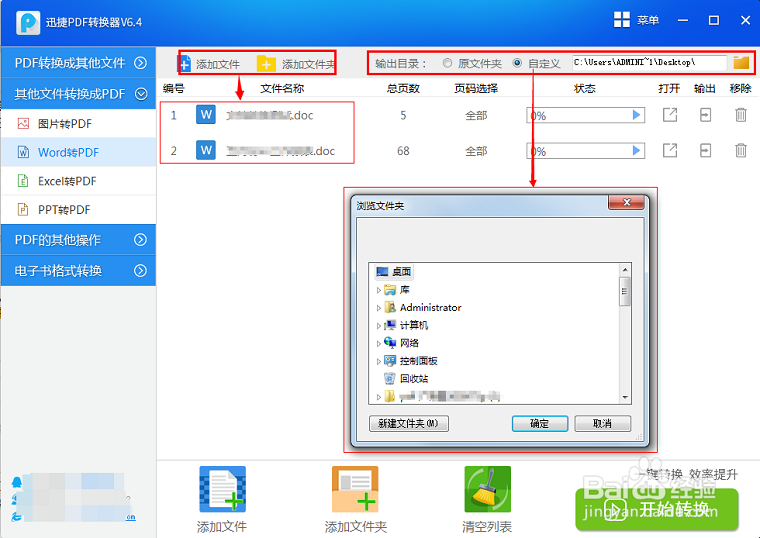Viewport: 760px width, 538px height.
Task: Expand the 电子书格式转换 section
Action: point(140,270)
